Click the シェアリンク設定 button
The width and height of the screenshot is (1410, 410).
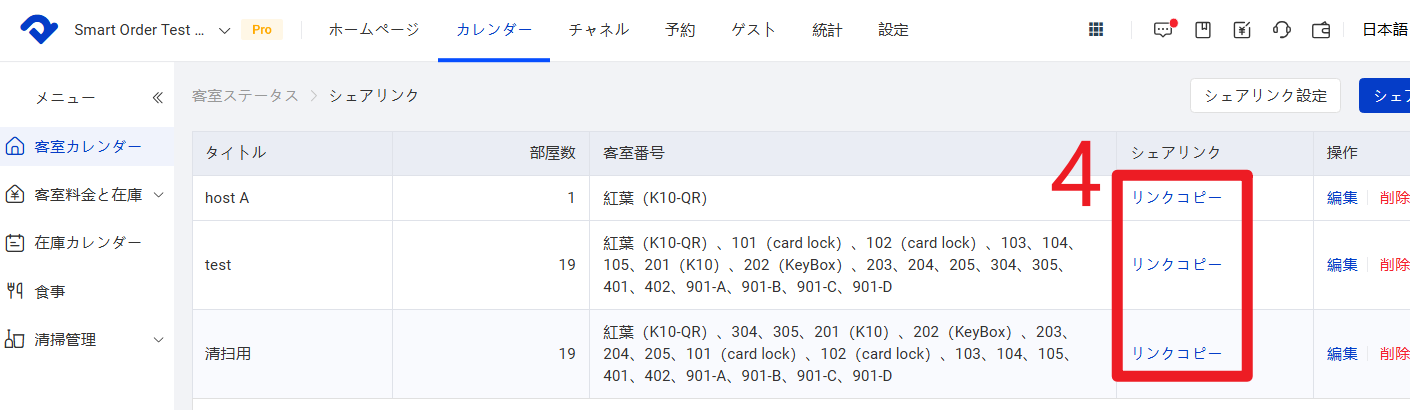[1264, 96]
